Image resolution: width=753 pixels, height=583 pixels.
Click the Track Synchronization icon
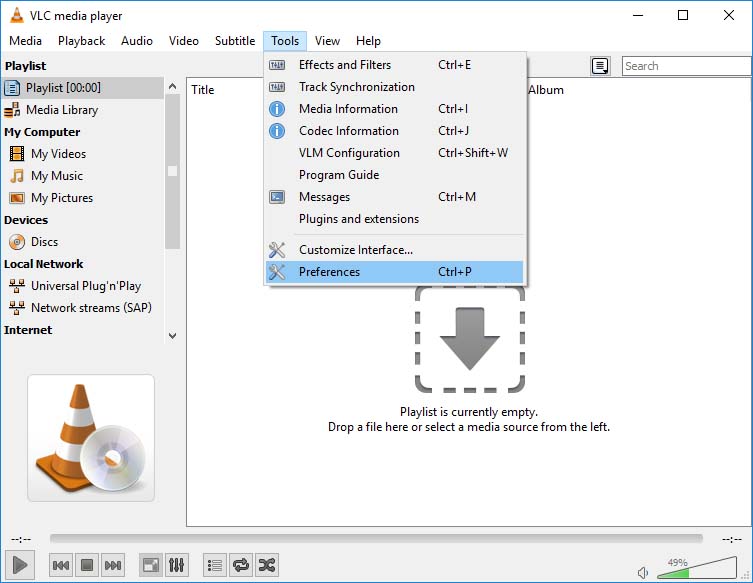(x=277, y=87)
